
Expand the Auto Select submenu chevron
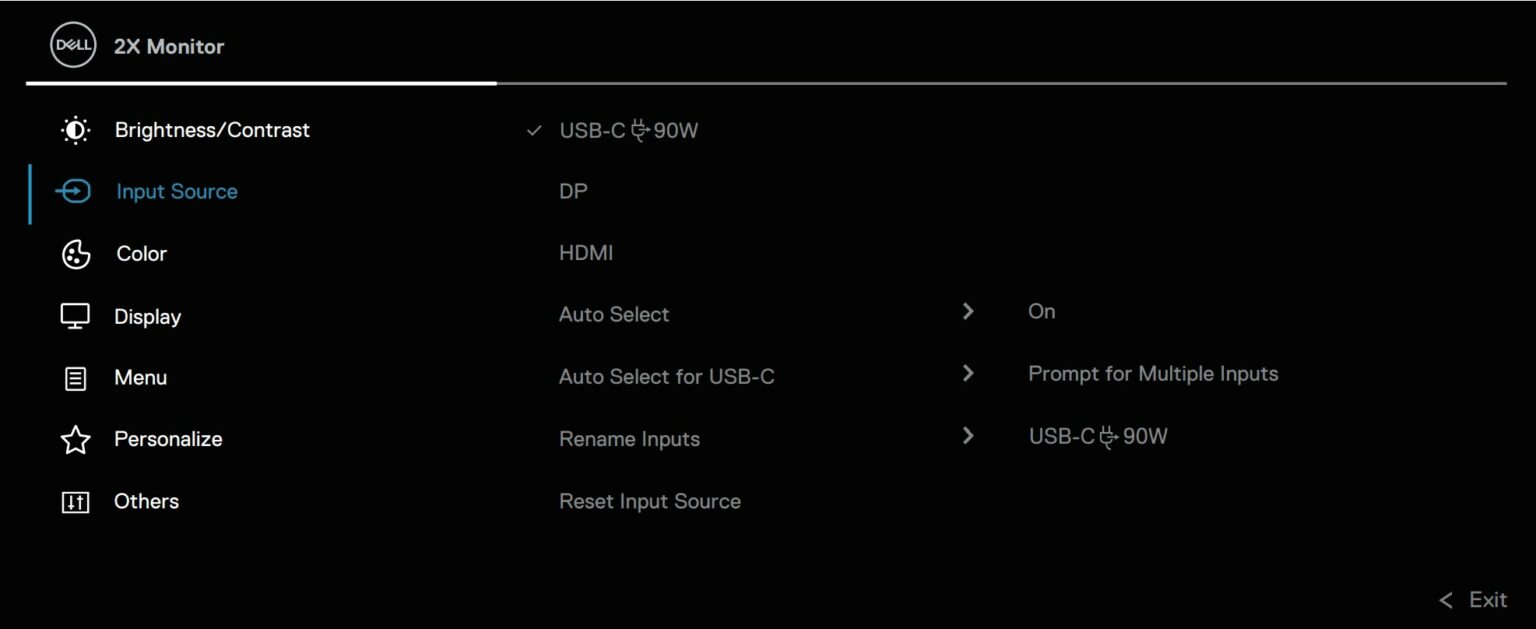967,311
